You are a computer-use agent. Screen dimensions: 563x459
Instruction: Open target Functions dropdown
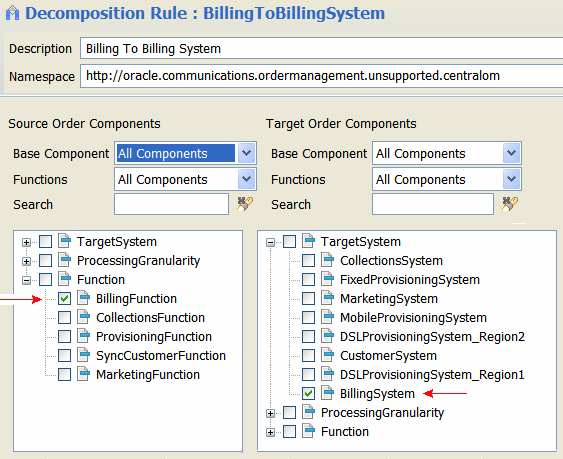pos(511,179)
